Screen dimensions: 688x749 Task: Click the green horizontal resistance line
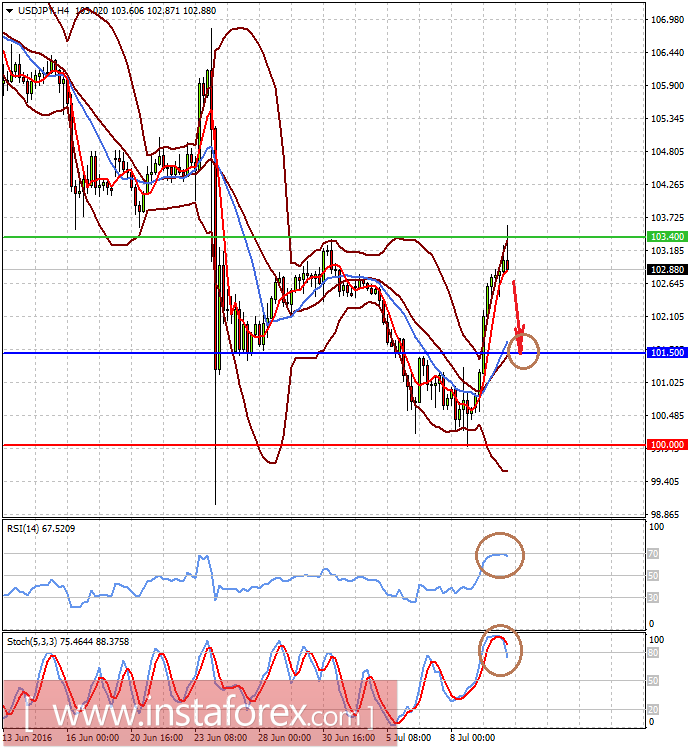[324, 237]
